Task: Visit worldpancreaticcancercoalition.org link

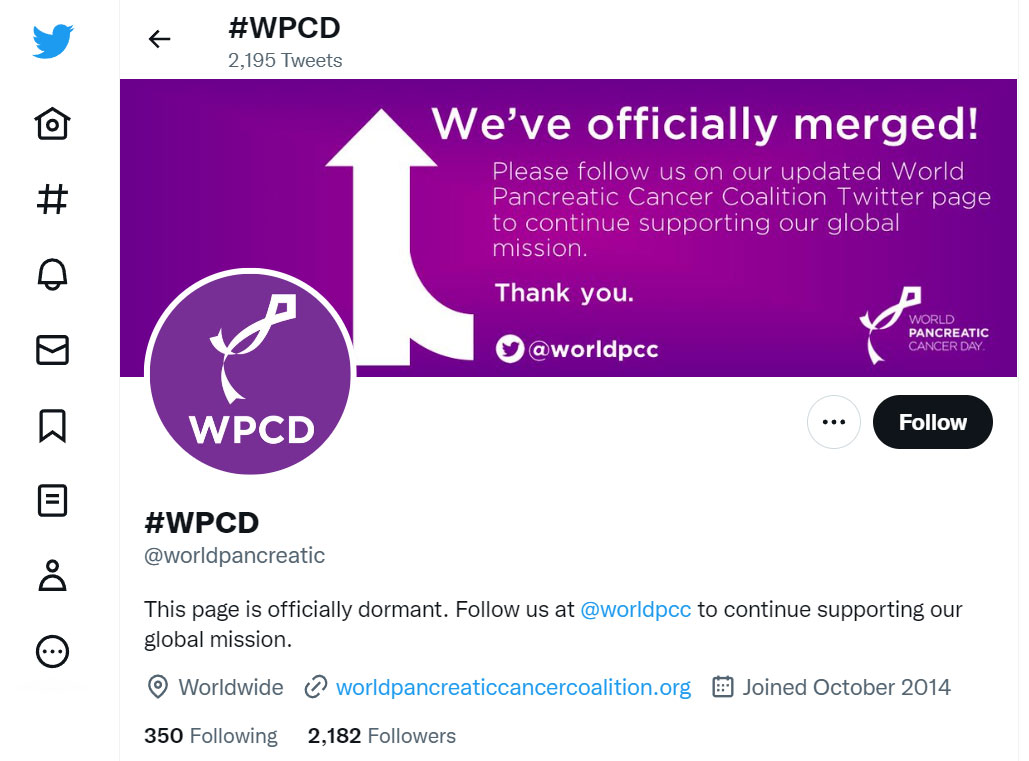Action: [x=513, y=688]
